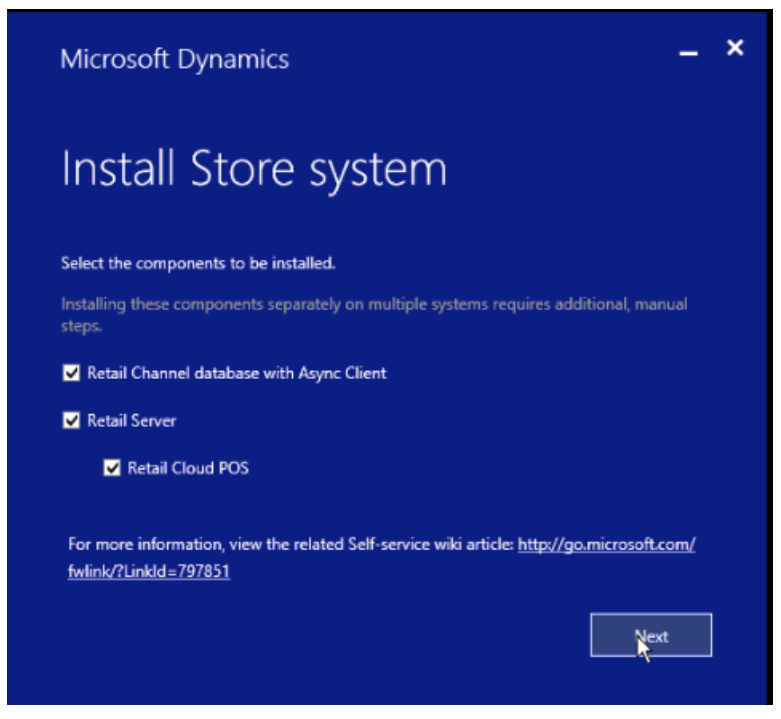Viewport: 781px width, 719px height.
Task: Click the 'Microsoft Dynamics' title text
Action: 174,60
